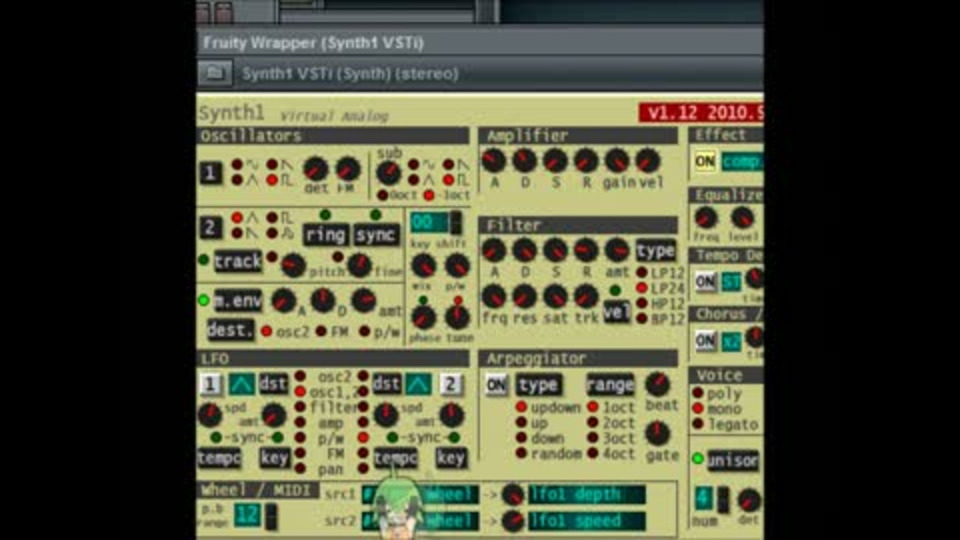Screen dimensions: 960x540
Task: Select legato voice mode
Action: (698, 424)
